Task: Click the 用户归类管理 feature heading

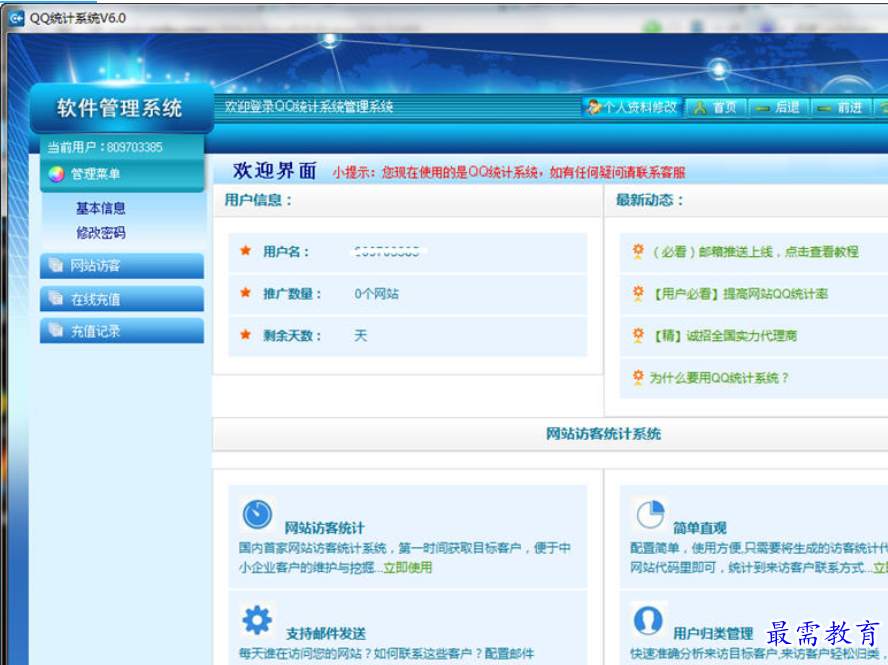Action: point(713,633)
